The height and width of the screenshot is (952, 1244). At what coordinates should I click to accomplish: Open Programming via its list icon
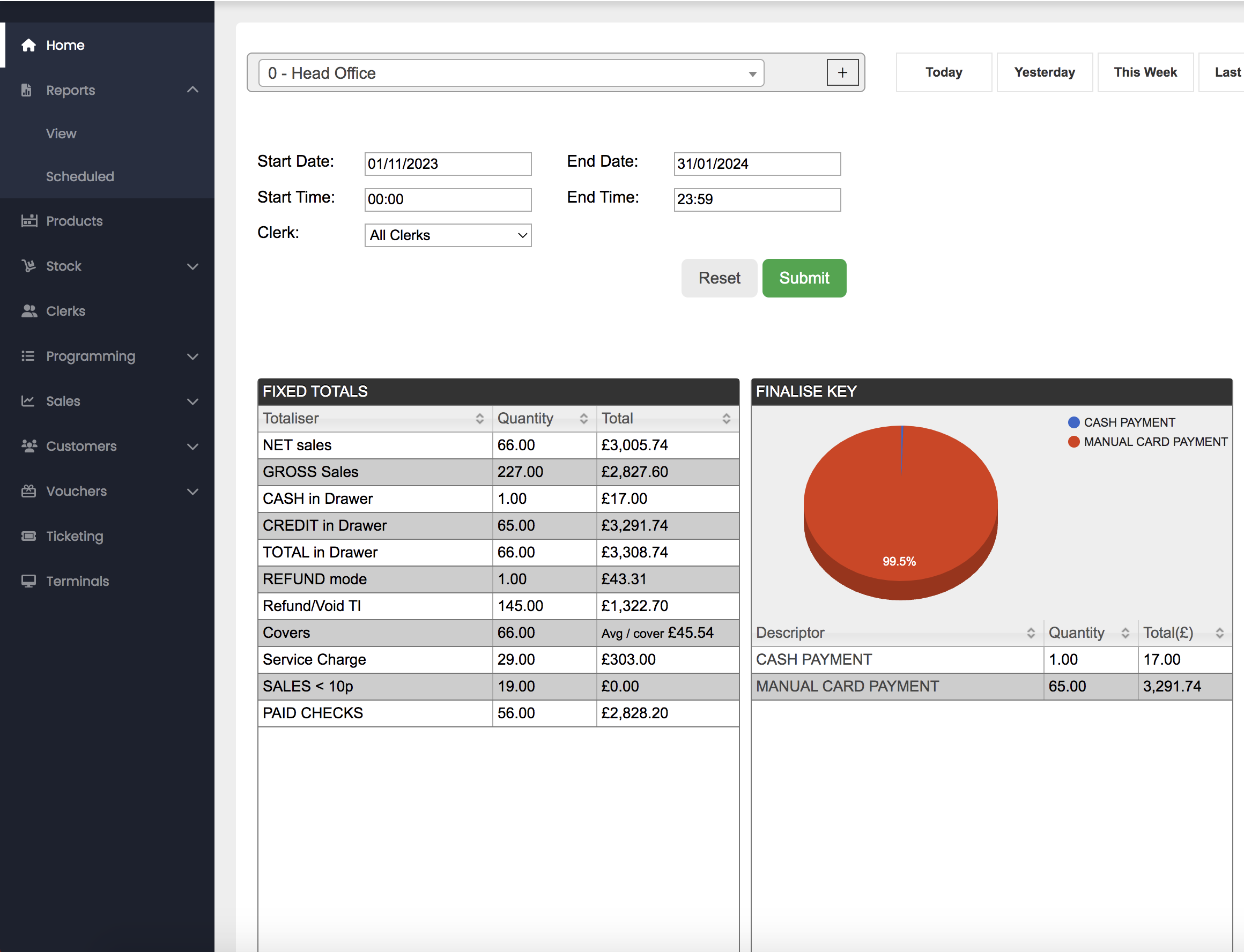tap(29, 356)
